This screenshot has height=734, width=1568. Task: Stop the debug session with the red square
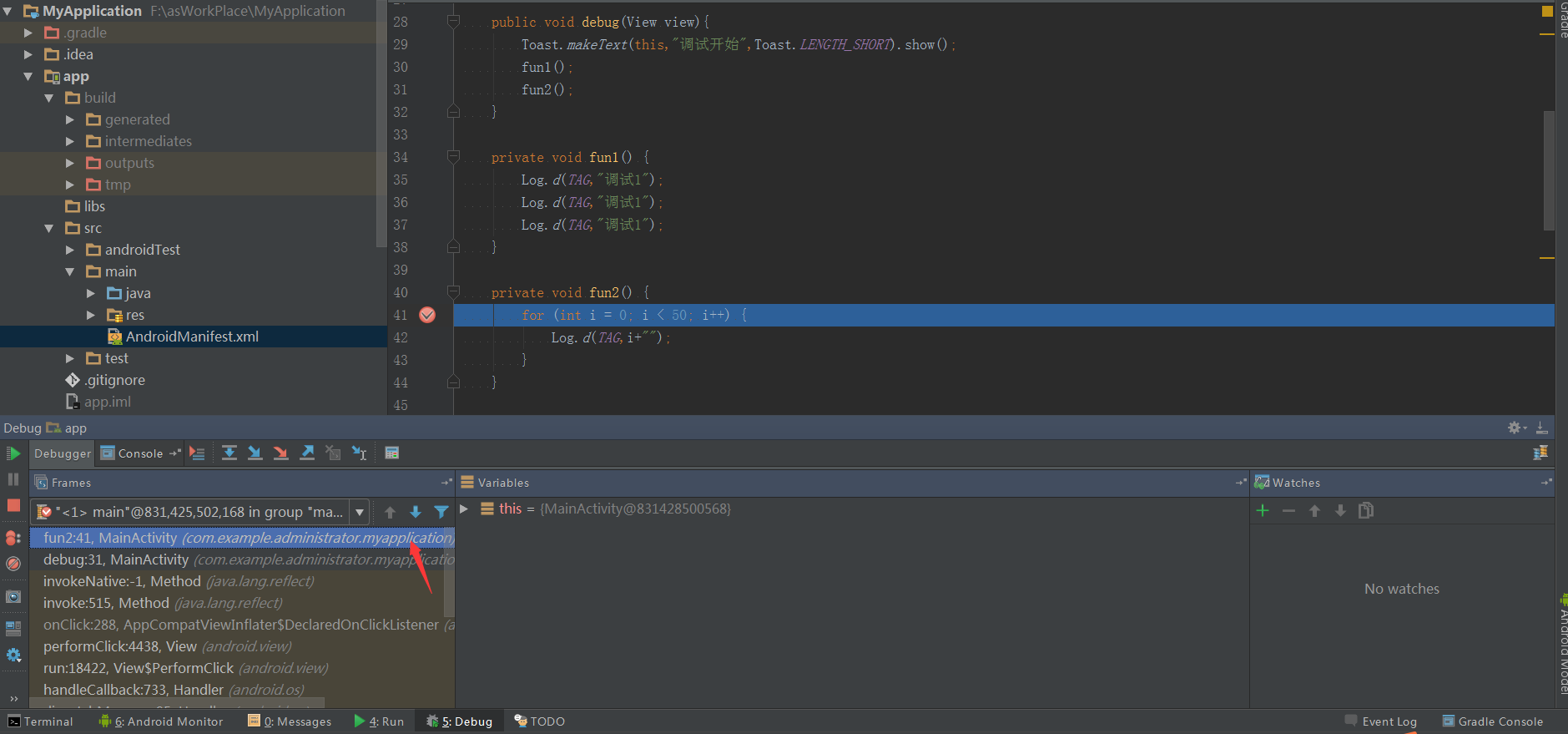pos(13,505)
